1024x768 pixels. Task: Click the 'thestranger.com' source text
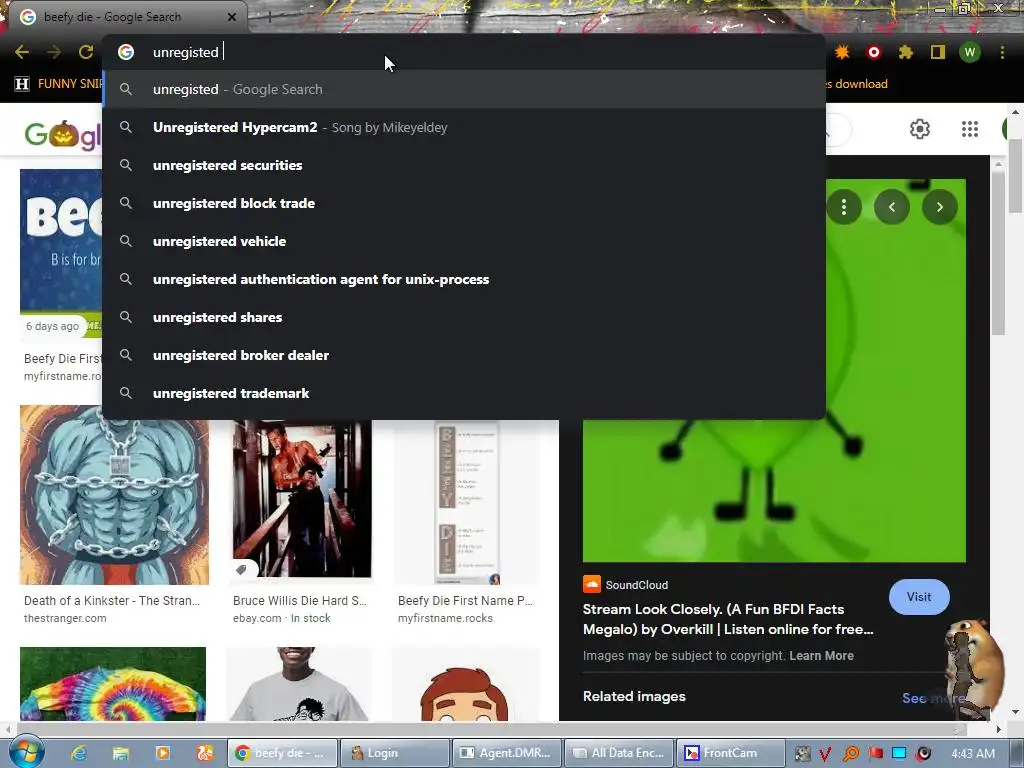(65, 618)
